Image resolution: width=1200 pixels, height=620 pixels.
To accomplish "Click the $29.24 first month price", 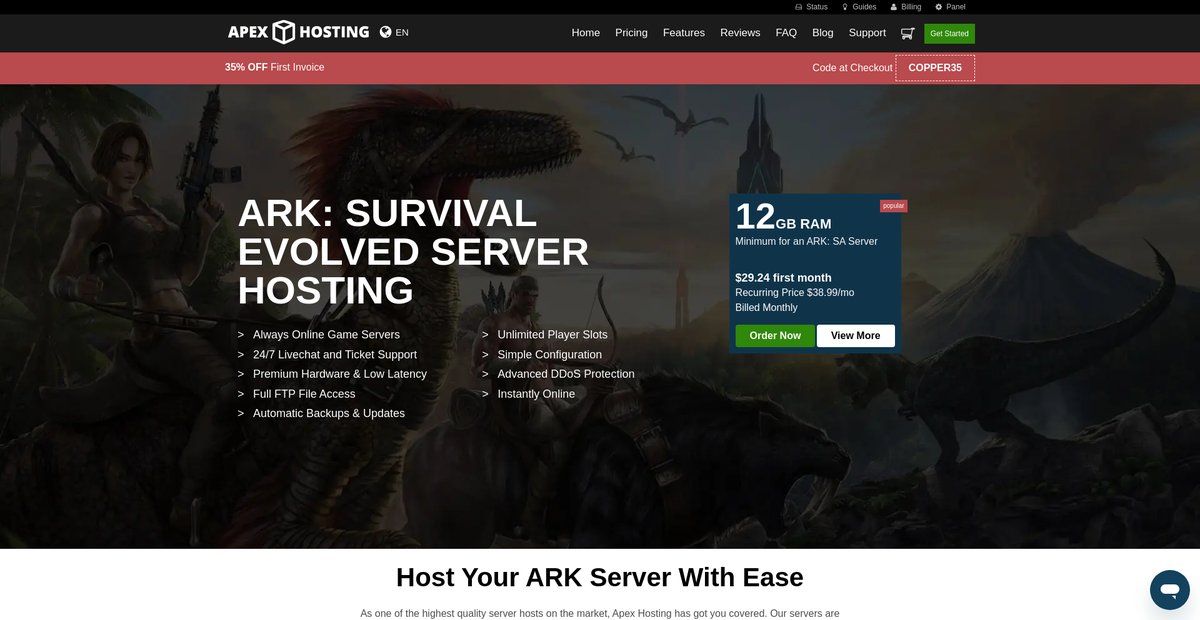I will click(x=783, y=278).
